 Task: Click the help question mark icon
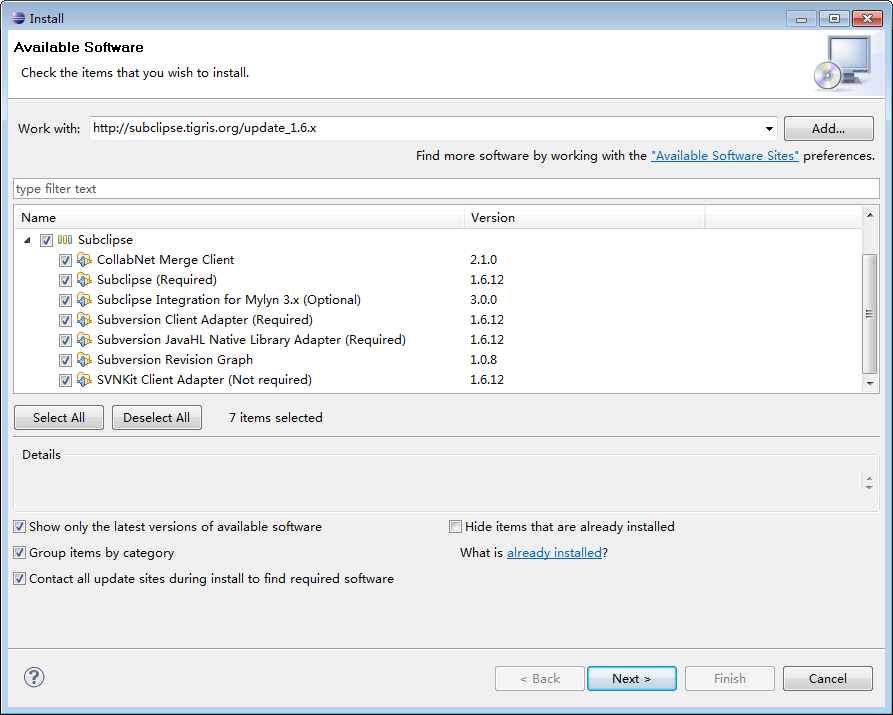pyautogui.click(x=34, y=677)
